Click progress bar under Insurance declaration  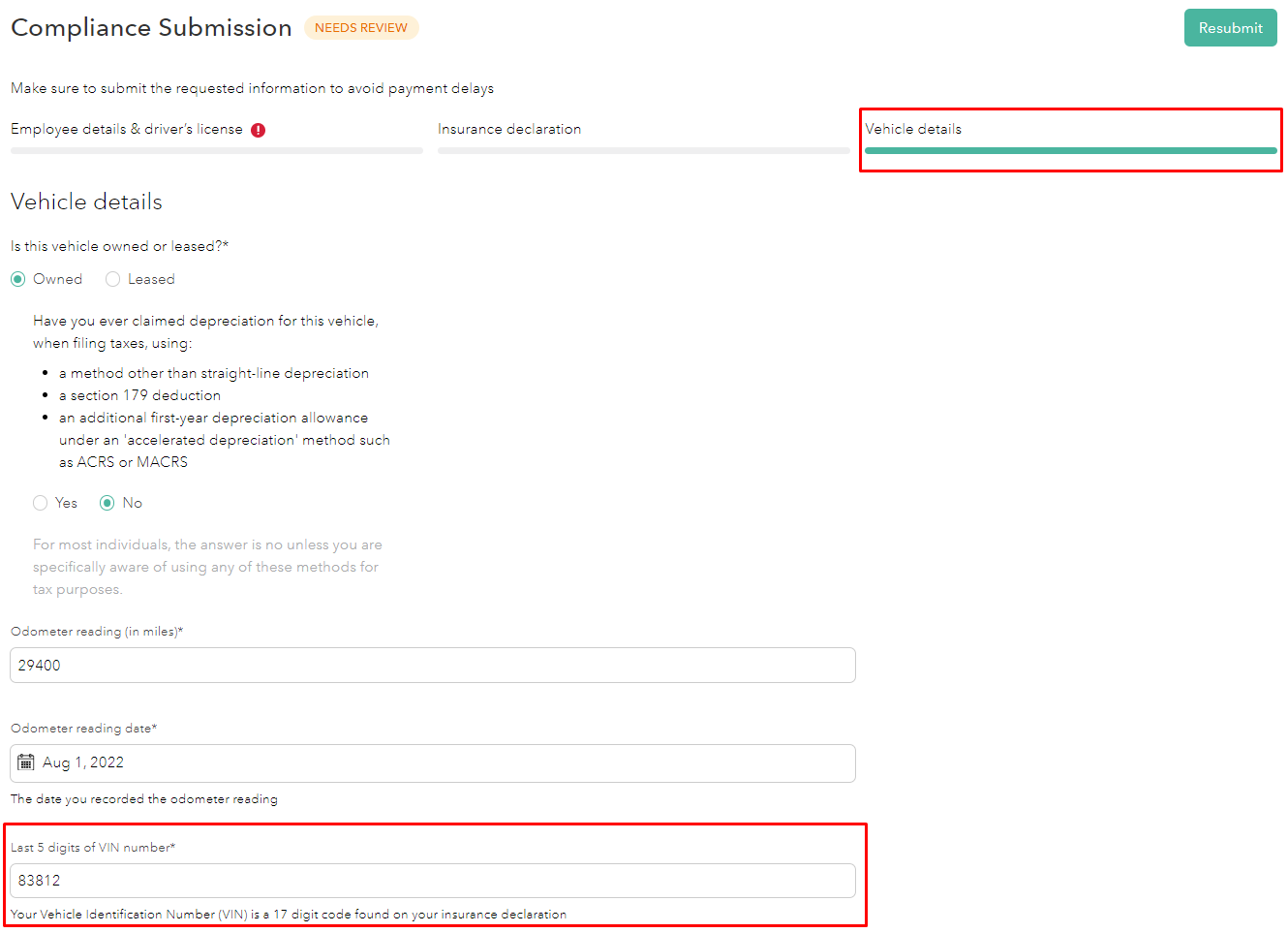[x=643, y=151]
